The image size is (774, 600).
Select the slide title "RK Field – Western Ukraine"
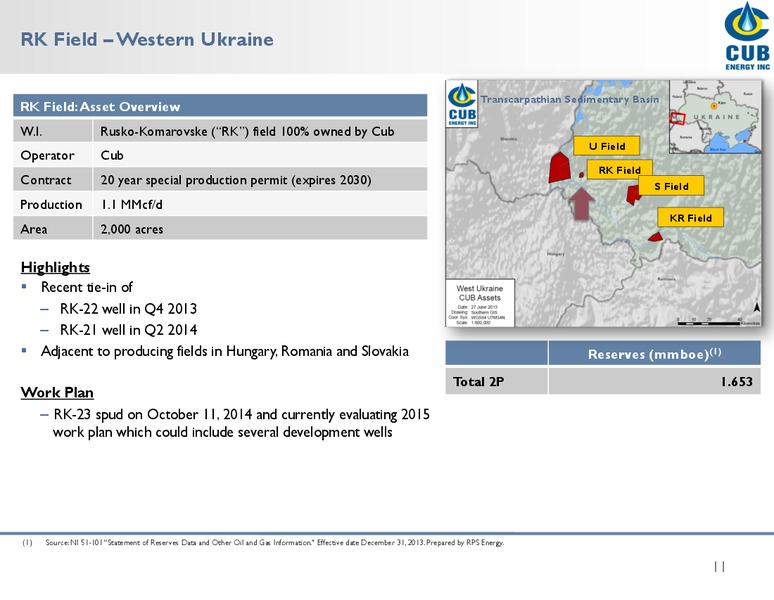click(147, 39)
